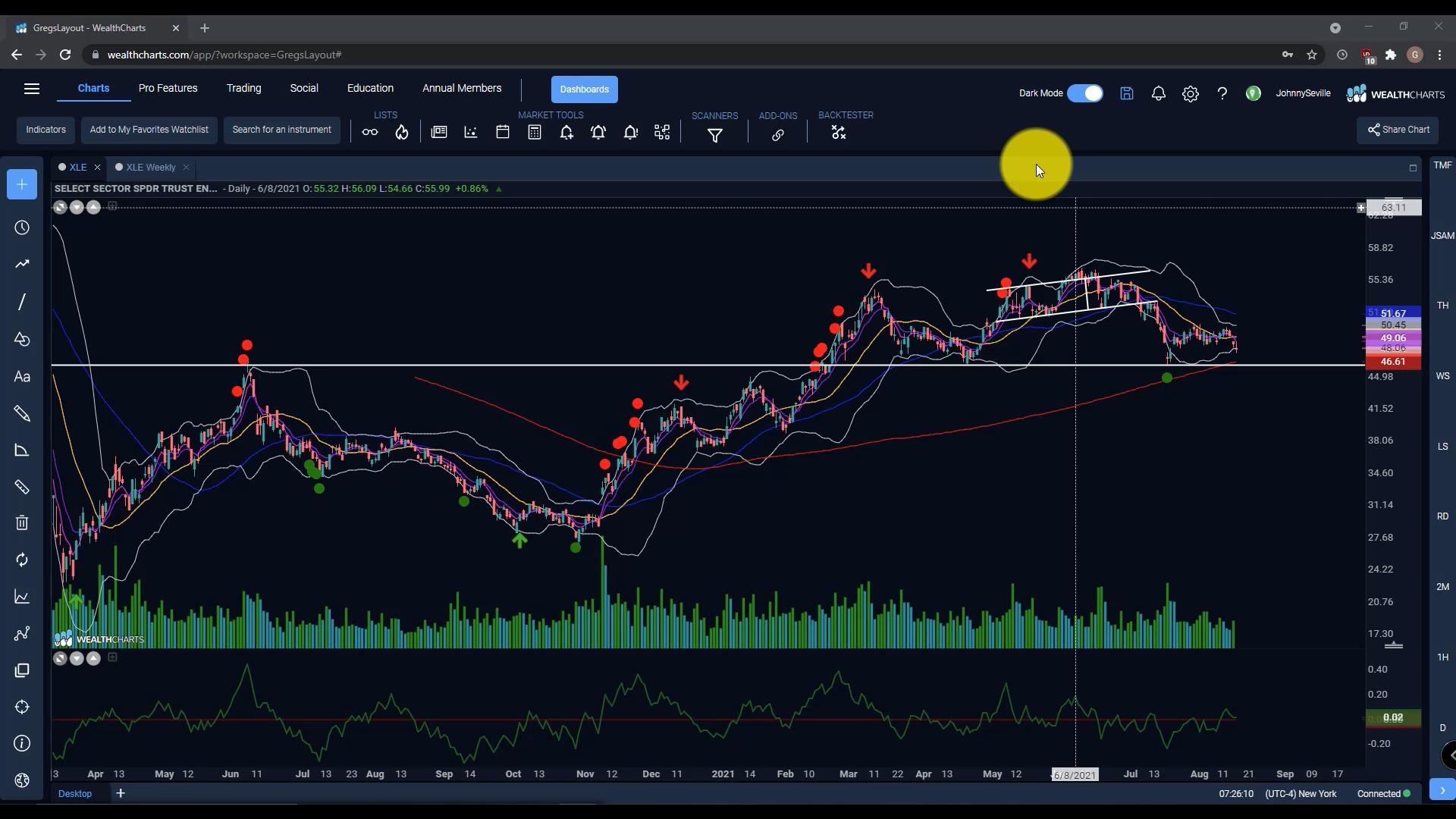
Task: Switch to the Charts menu tab
Action: tap(93, 89)
